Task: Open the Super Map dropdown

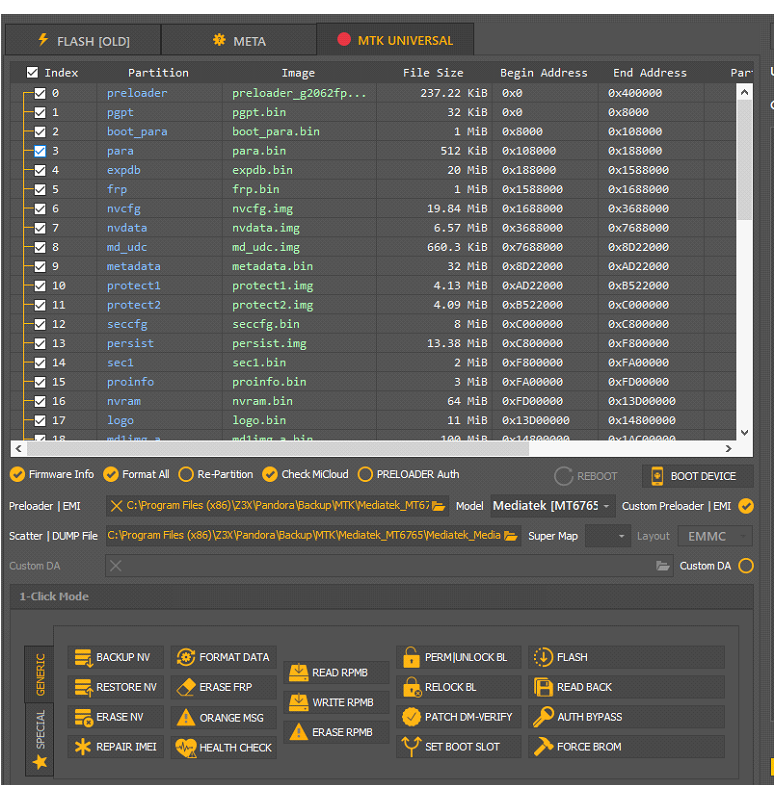Action: 607,536
